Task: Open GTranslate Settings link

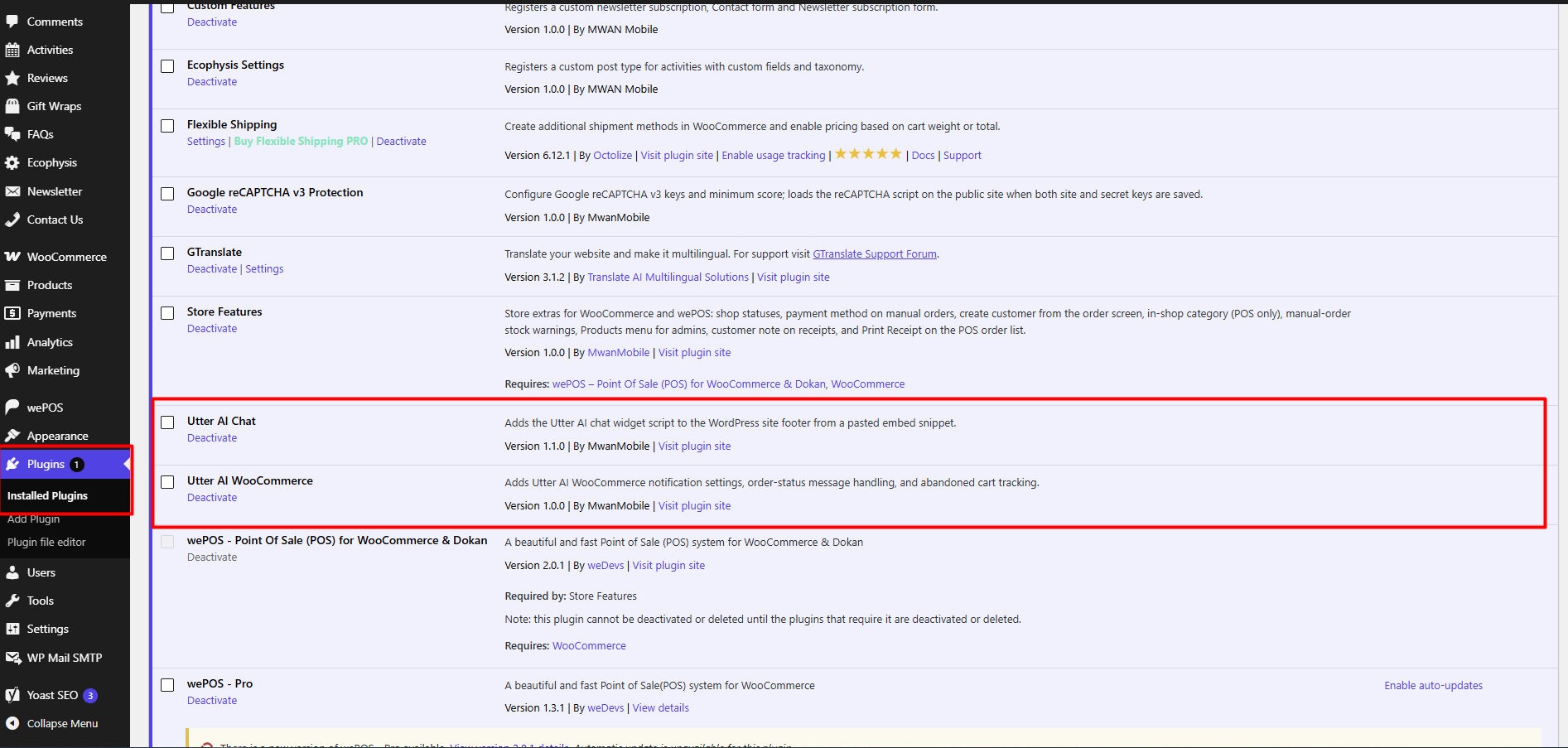Action: click(x=264, y=268)
